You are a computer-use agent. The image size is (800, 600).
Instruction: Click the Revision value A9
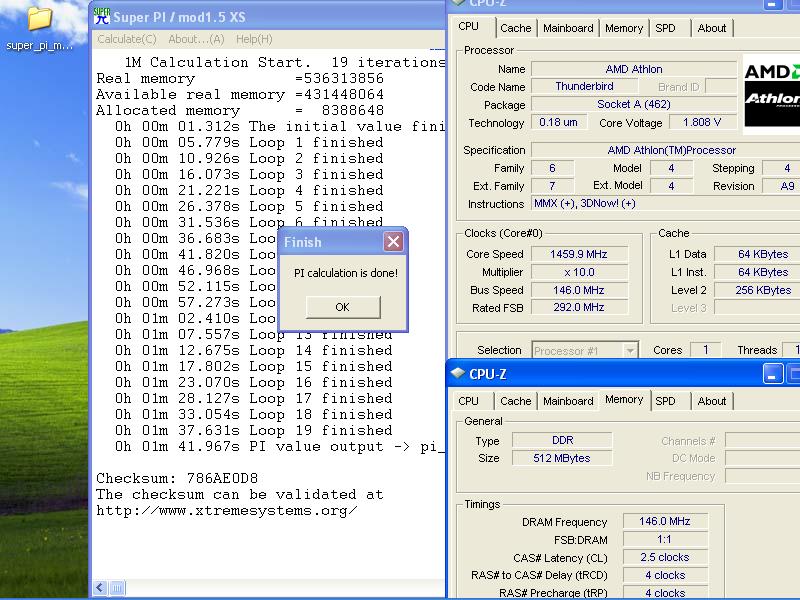click(x=781, y=186)
